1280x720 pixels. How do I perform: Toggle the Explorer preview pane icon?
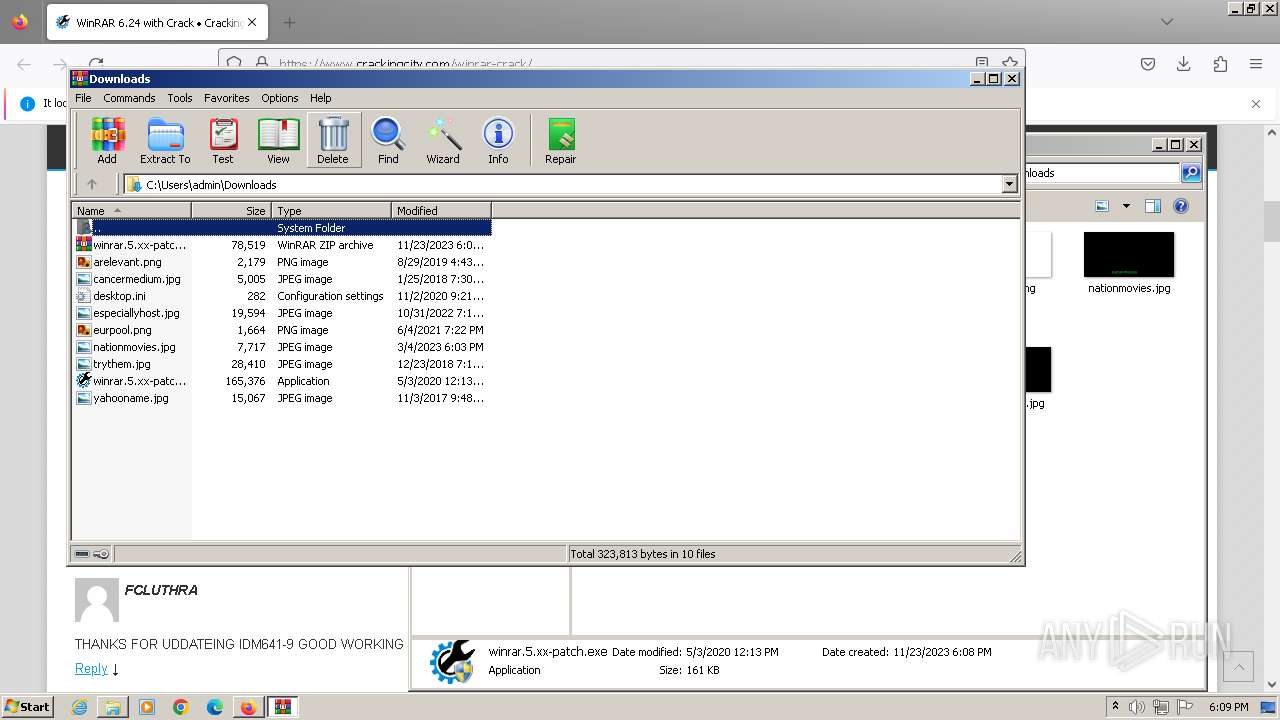1153,206
